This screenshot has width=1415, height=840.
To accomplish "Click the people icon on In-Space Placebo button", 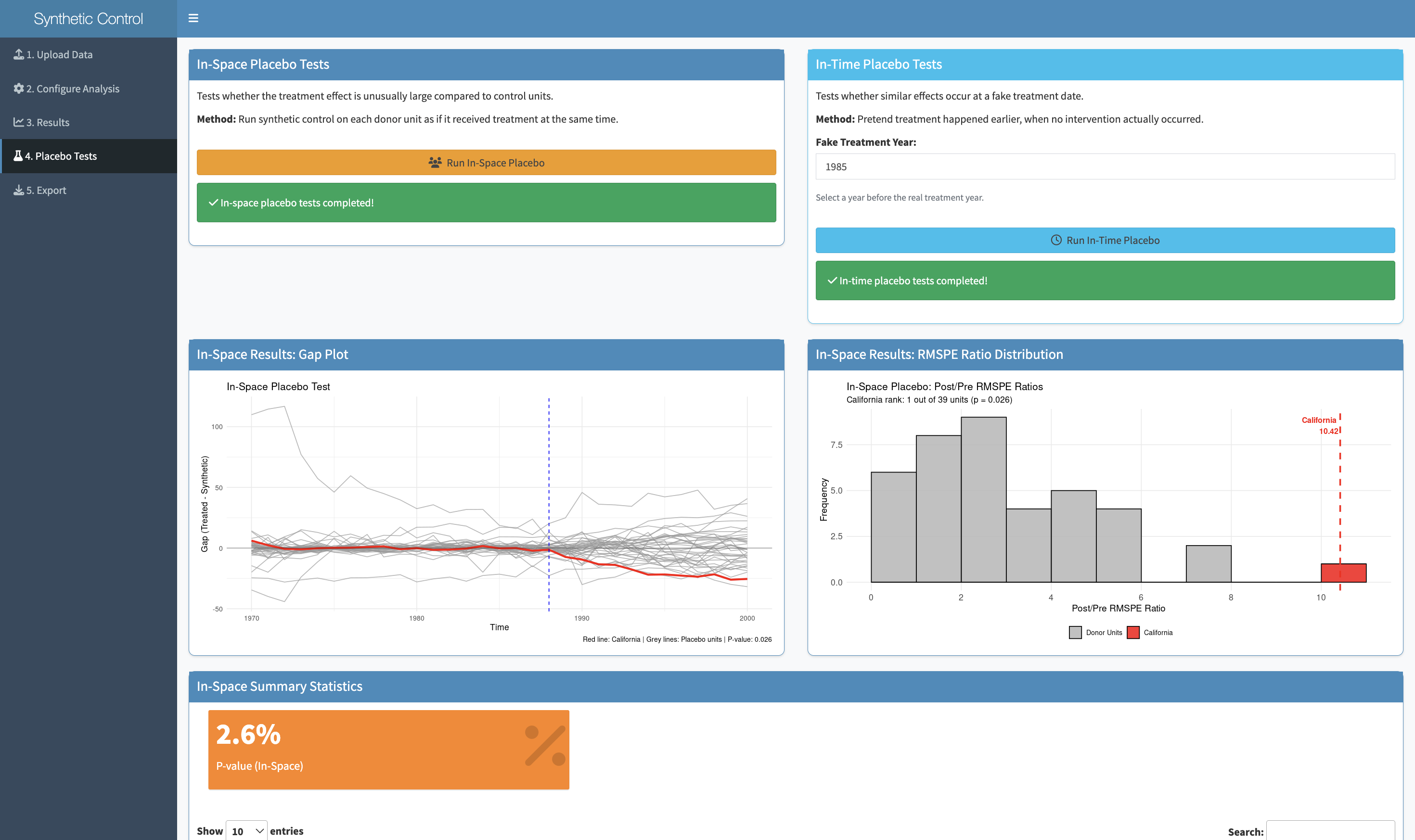I will coord(435,163).
